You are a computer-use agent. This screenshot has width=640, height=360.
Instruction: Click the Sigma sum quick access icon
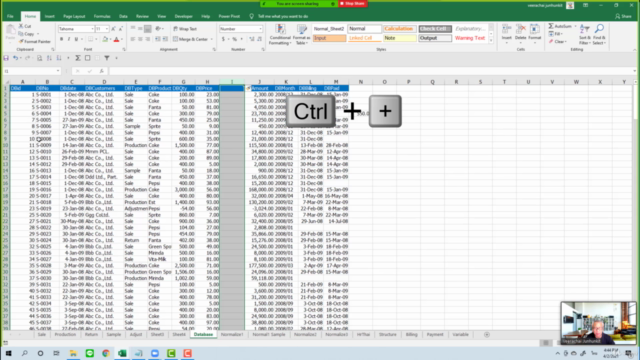tap(78, 58)
